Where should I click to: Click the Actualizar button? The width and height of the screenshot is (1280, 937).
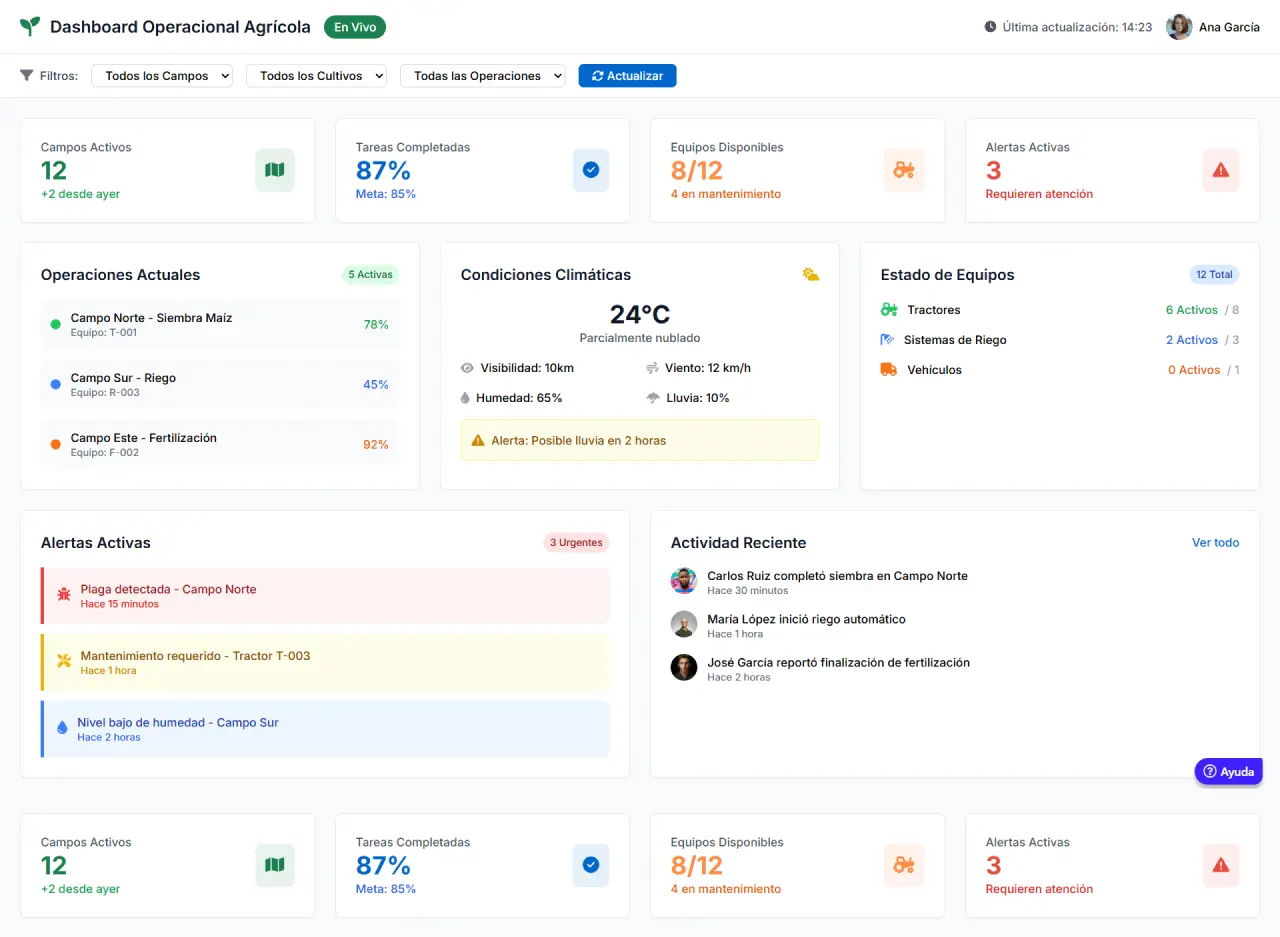[x=627, y=75]
